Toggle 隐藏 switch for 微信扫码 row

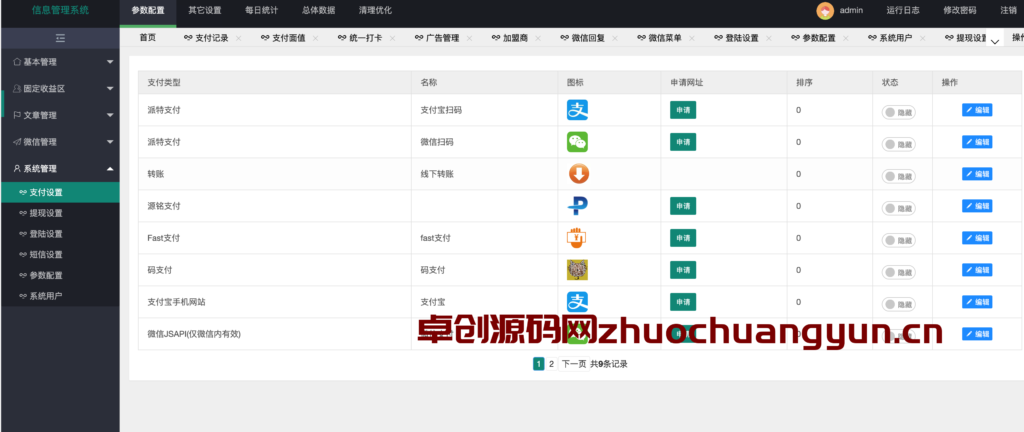click(x=899, y=144)
